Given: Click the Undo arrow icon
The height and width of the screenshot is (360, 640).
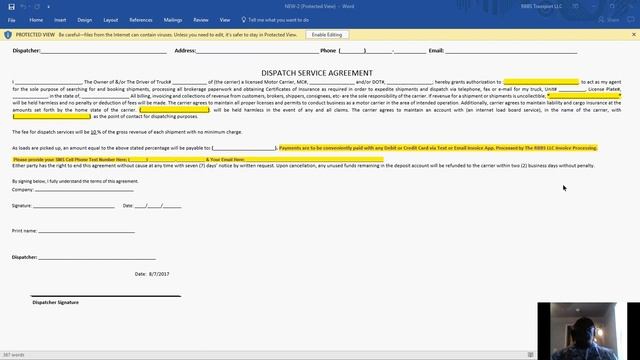Looking at the screenshot, I should point(23,7).
